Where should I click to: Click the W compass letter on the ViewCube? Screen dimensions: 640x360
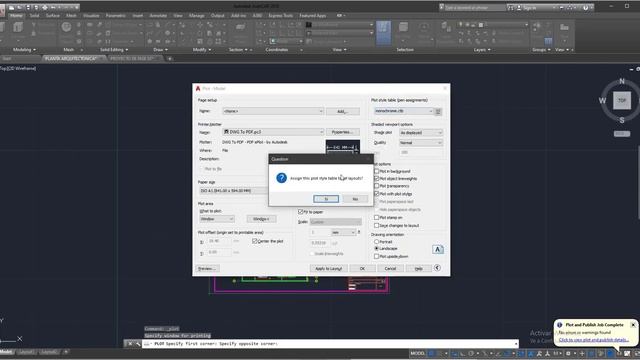(602, 100)
